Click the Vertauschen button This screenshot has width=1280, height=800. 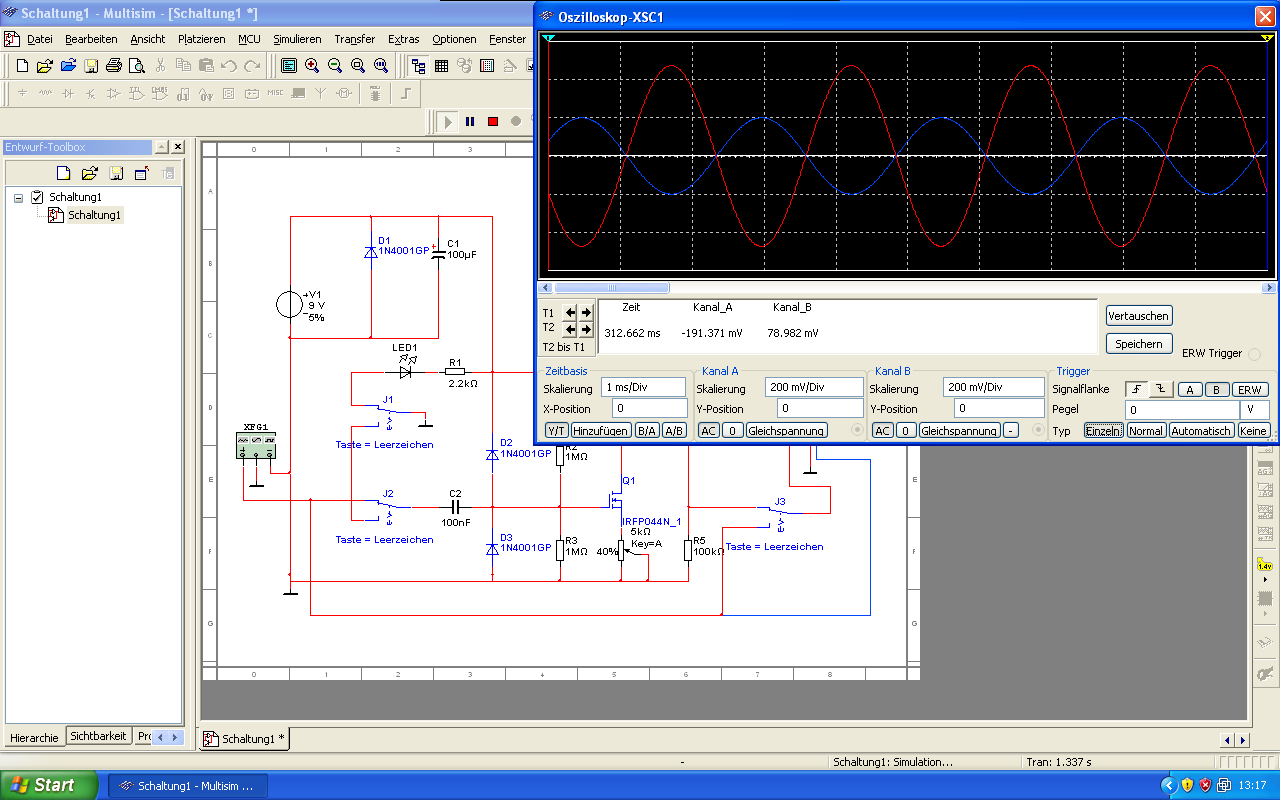pyautogui.click(x=1138, y=315)
